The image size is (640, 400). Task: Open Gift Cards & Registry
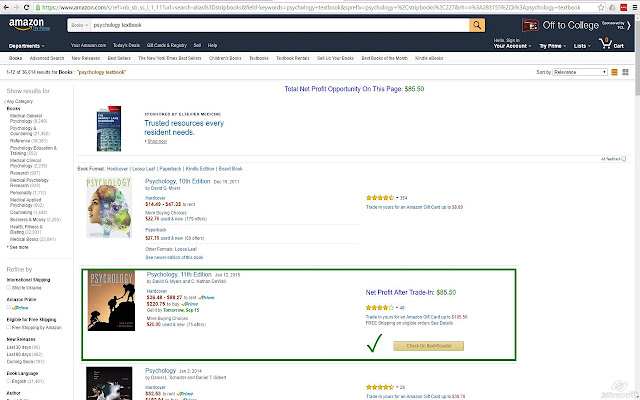pos(167,45)
